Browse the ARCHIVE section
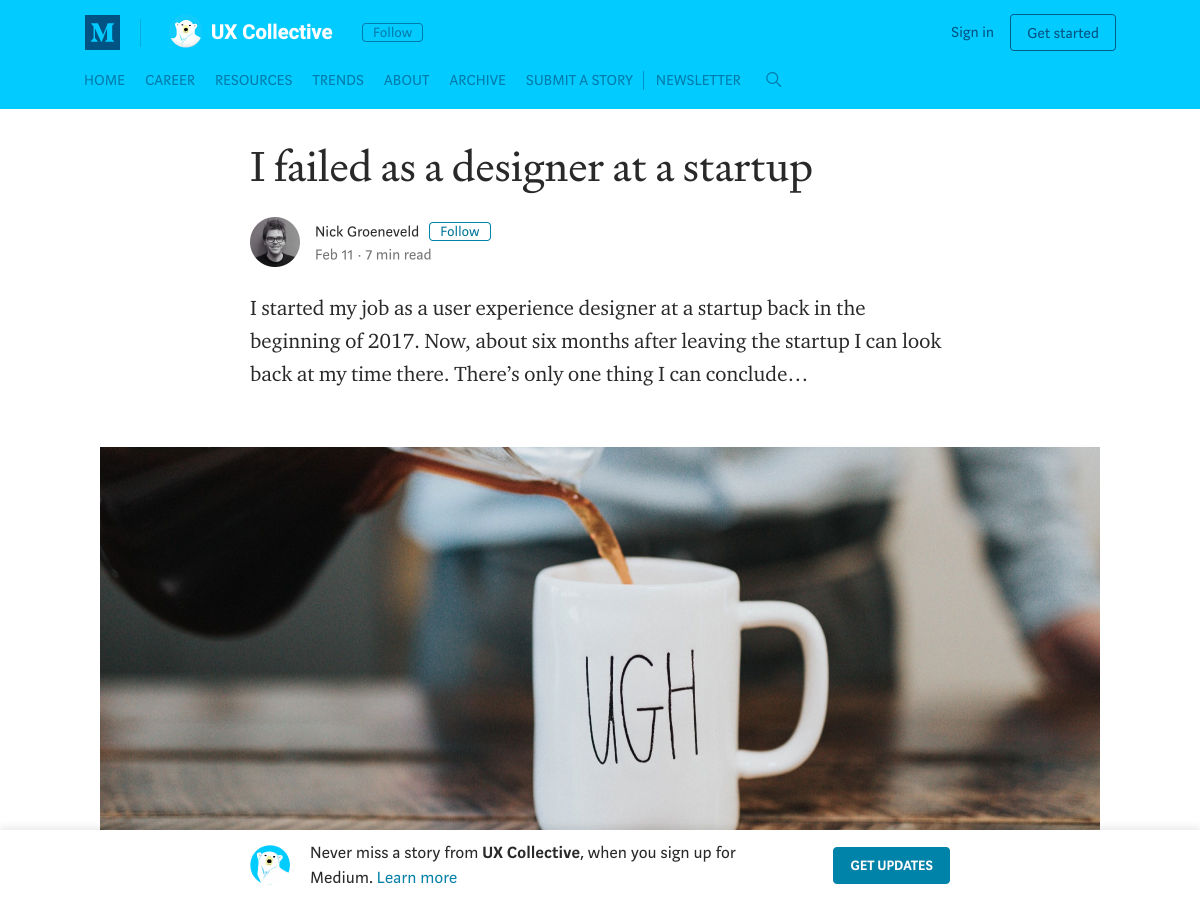1200x900 pixels. (x=477, y=80)
